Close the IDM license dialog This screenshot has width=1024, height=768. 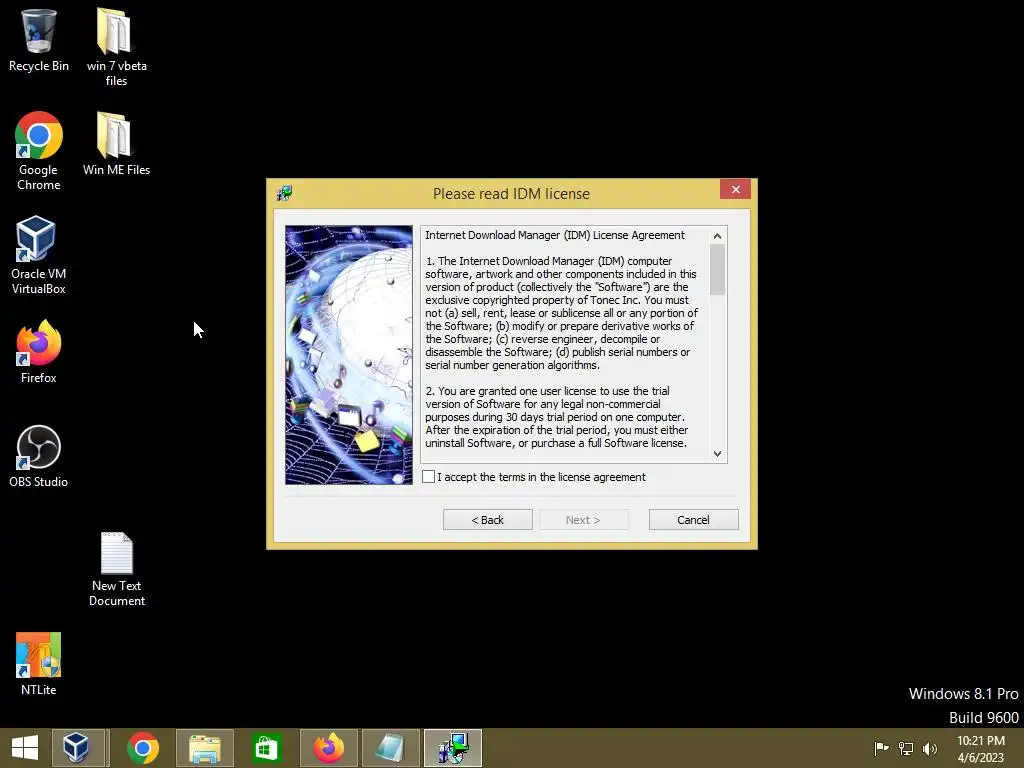[x=735, y=189]
